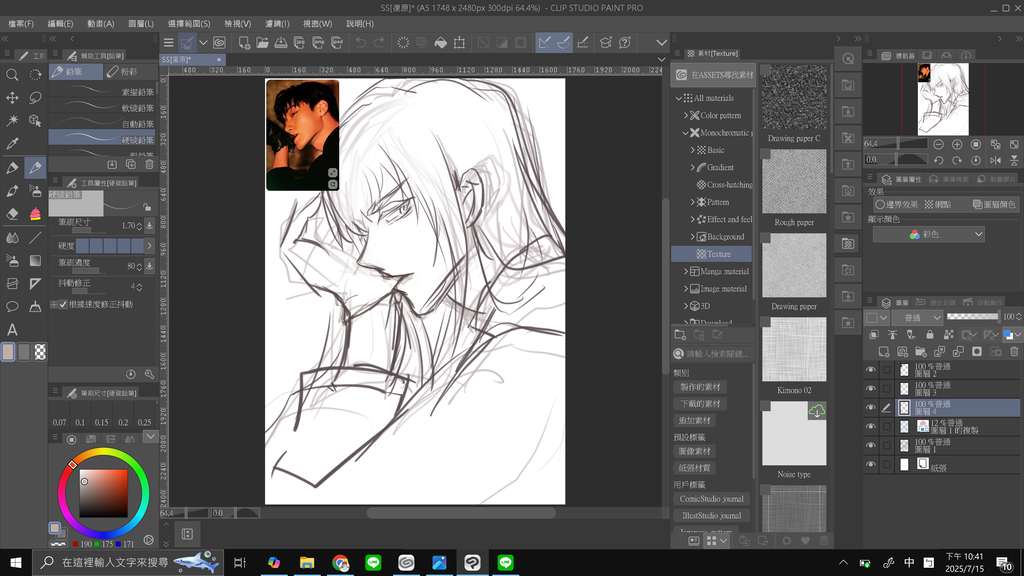The image size is (1024, 576).
Task: Click 在ASSETS尋找素材 button
Action: point(713,75)
